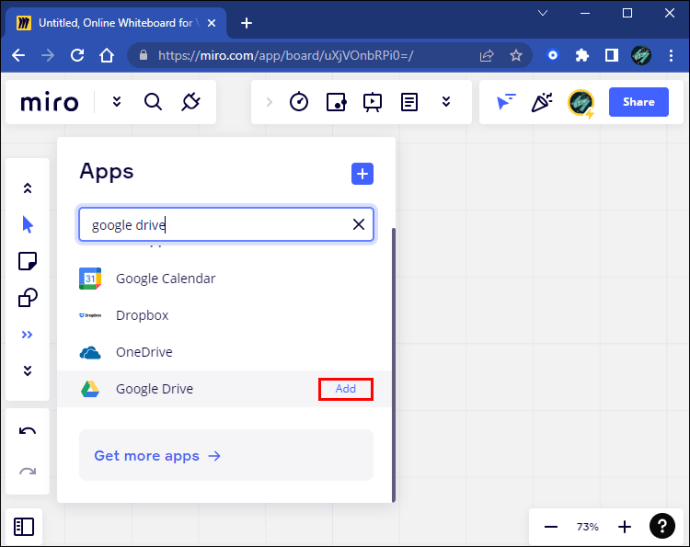
Task: Collapse the left toolbar with the up chevrons
Action: pyautogui.click(x=27, y=188)
